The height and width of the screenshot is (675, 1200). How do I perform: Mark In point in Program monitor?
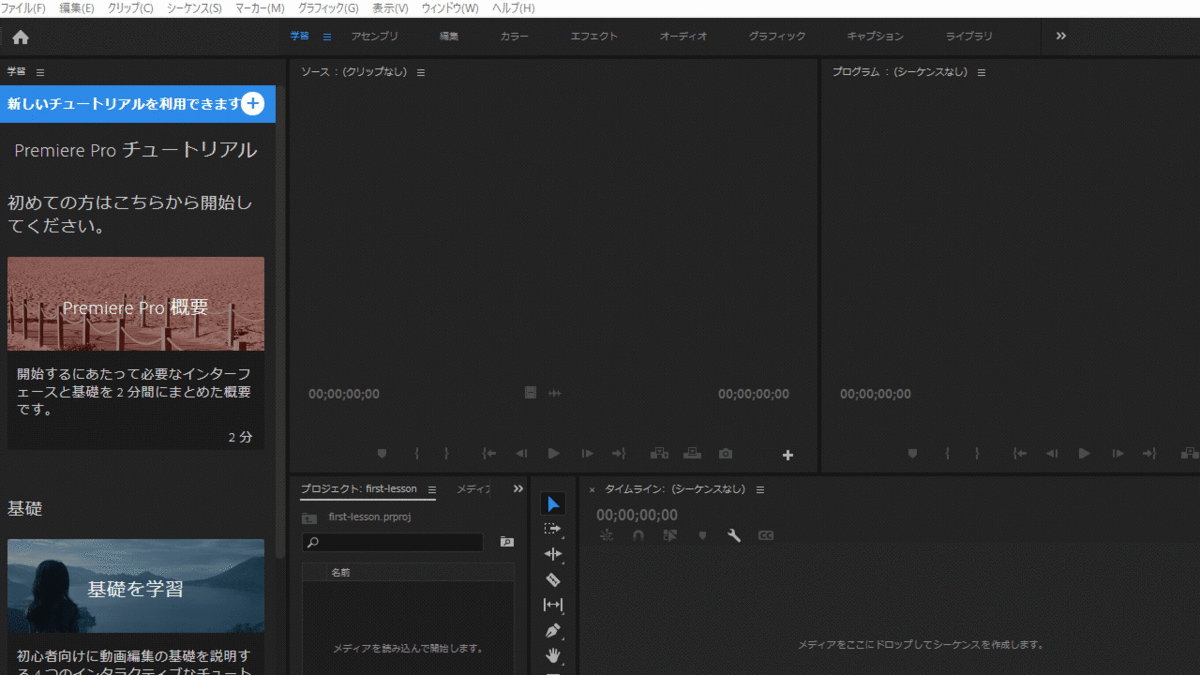tap(947, 454)
